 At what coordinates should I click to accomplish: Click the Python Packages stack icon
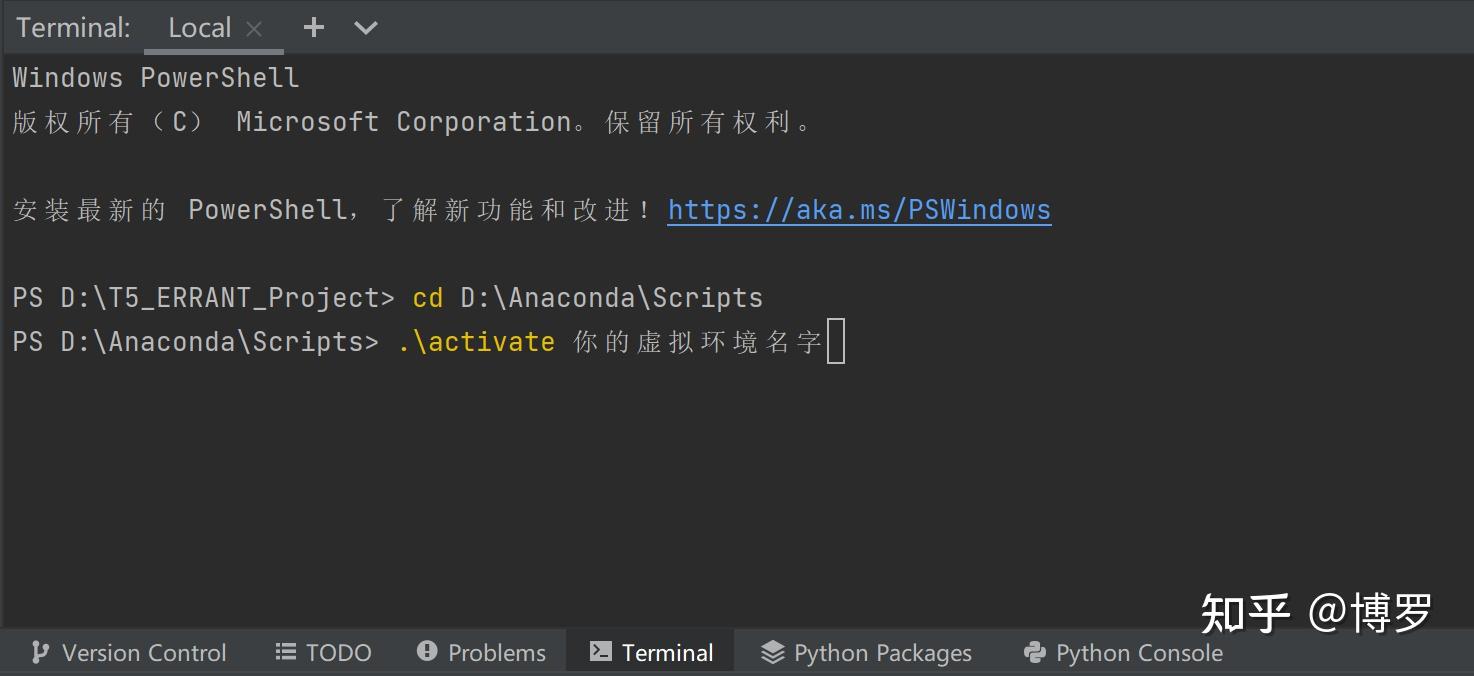tap(772, 653)
